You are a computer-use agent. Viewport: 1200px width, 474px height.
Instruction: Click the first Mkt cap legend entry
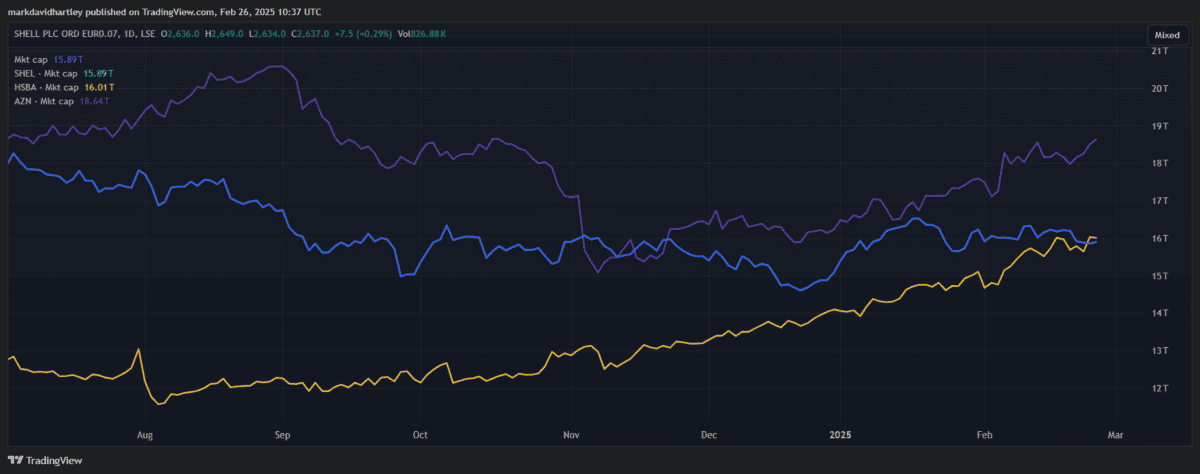(x=29, y=60)
